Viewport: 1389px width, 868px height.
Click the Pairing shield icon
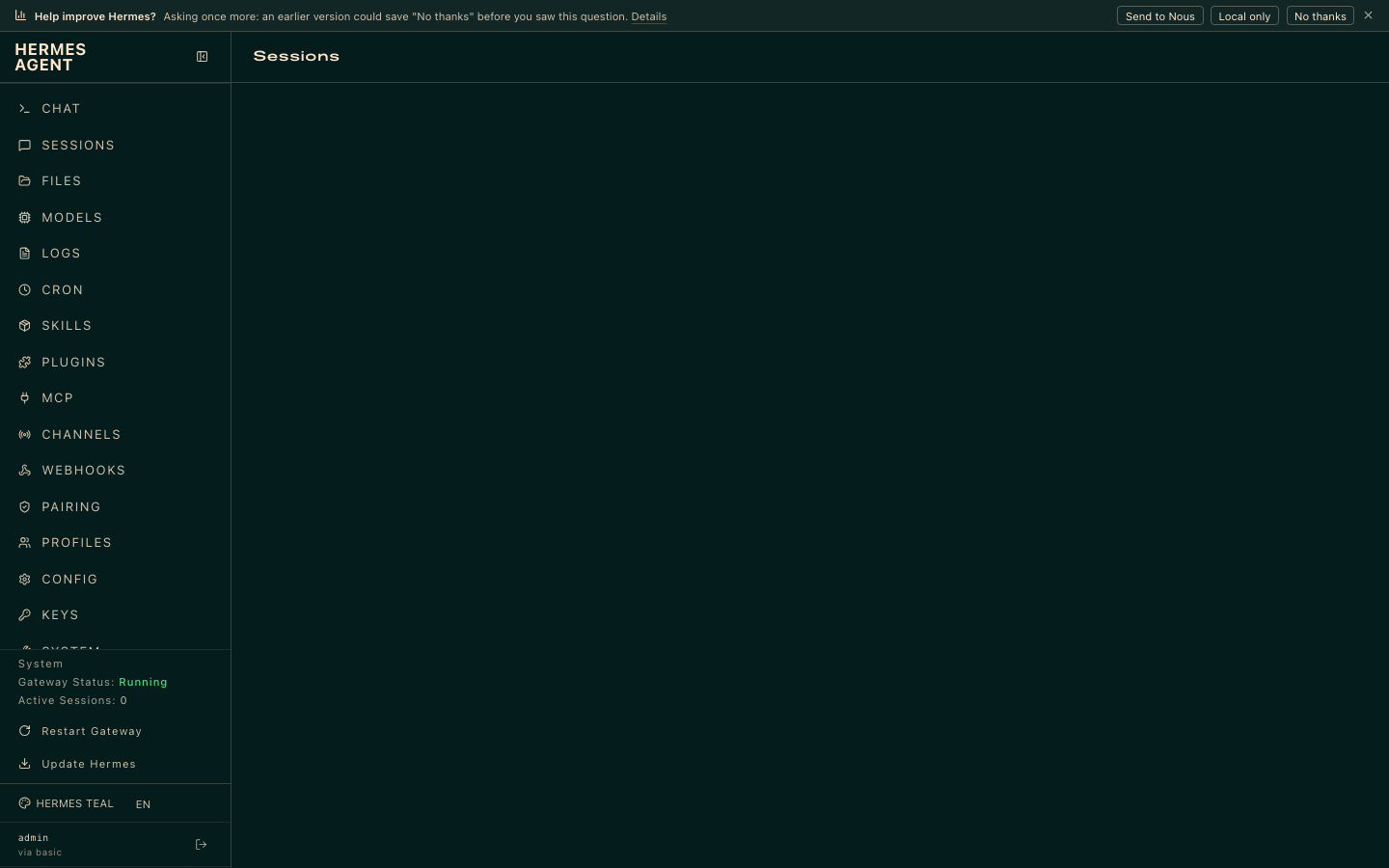click(x=24, y=507)
